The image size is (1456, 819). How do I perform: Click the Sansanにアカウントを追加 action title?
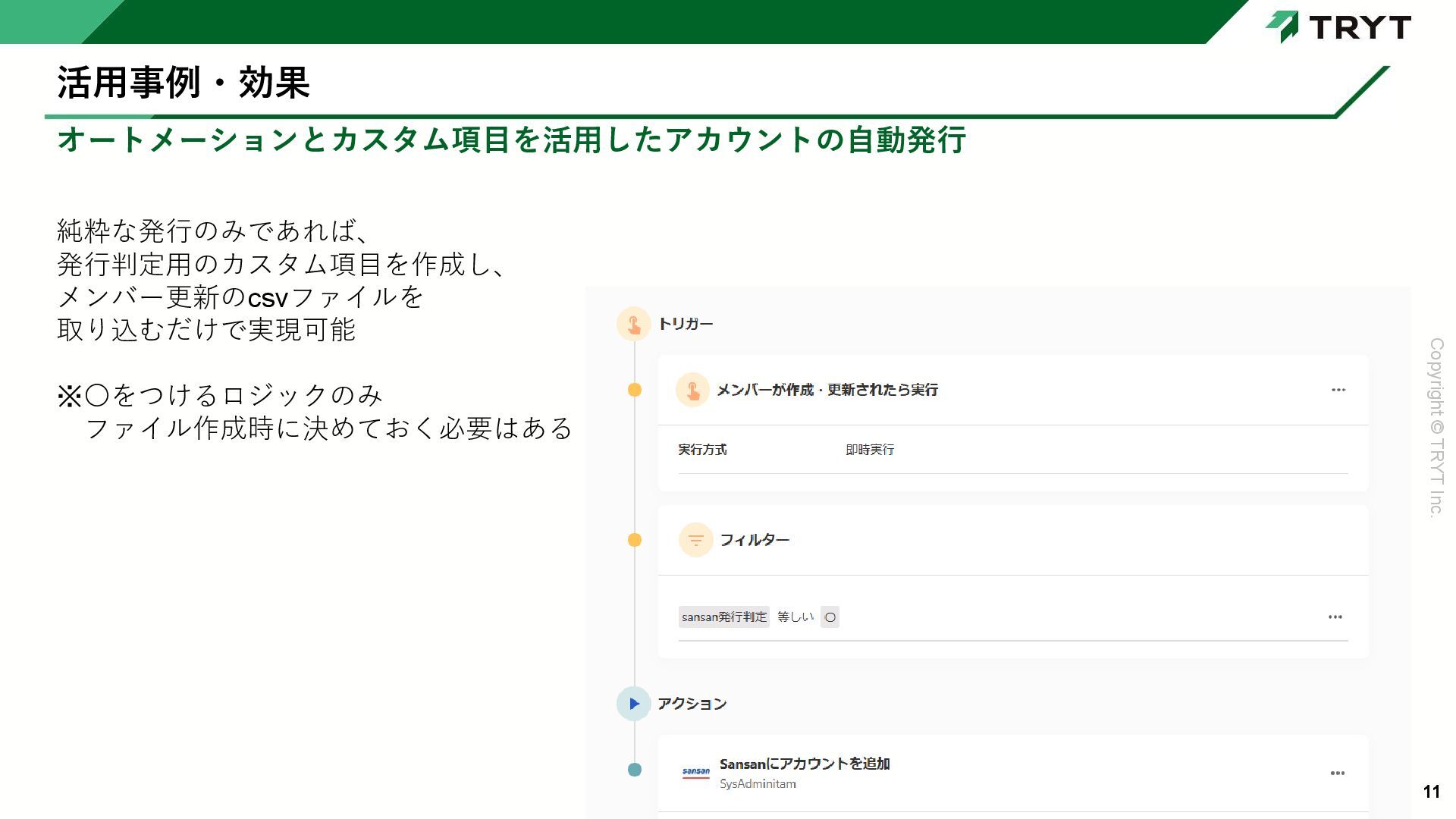click(804, 764)
